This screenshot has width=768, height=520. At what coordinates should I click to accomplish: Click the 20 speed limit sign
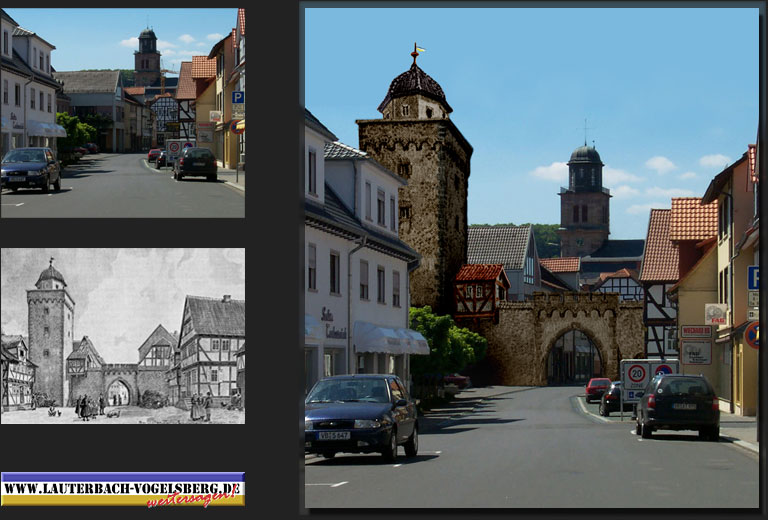tap(636, 373)
